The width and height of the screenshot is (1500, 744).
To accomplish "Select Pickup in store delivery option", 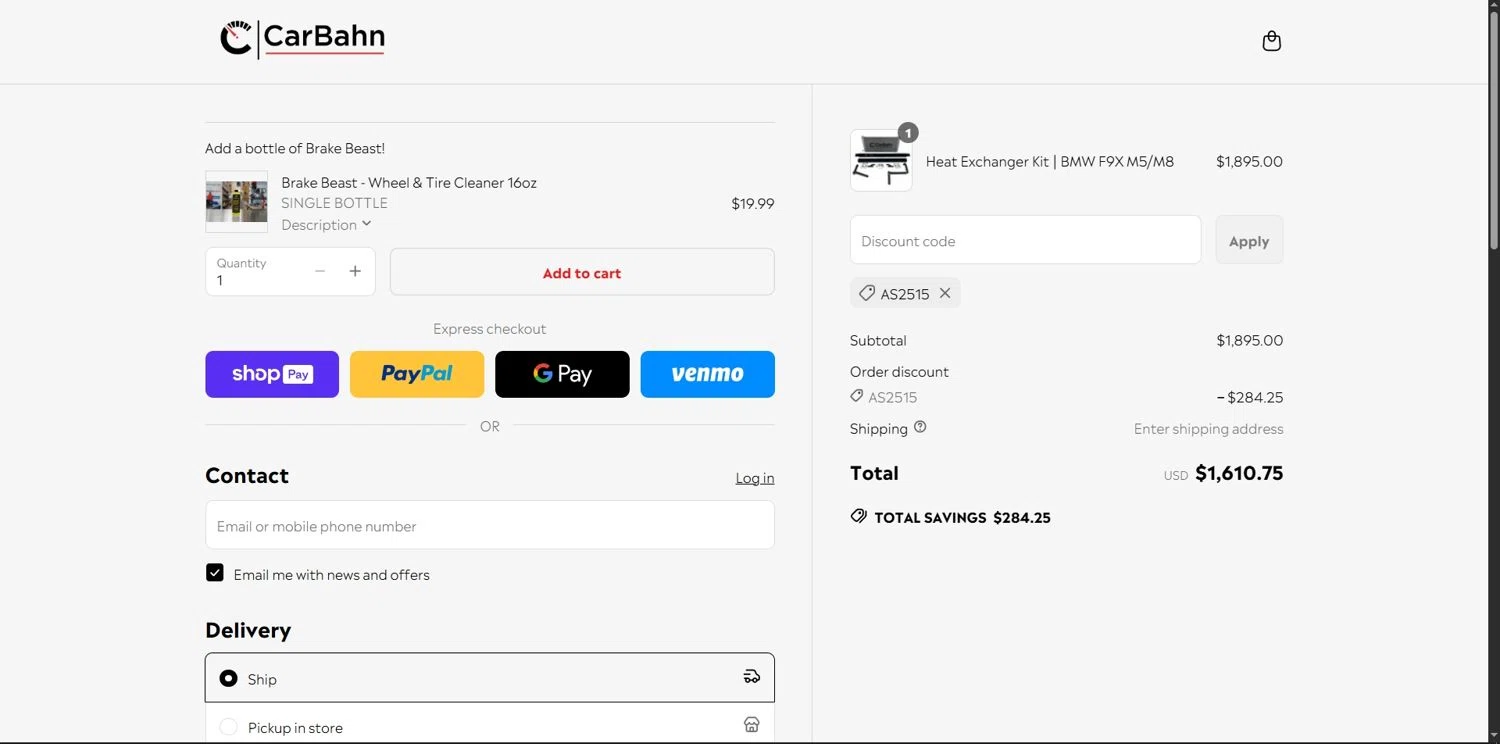I will tap(490, 726).
